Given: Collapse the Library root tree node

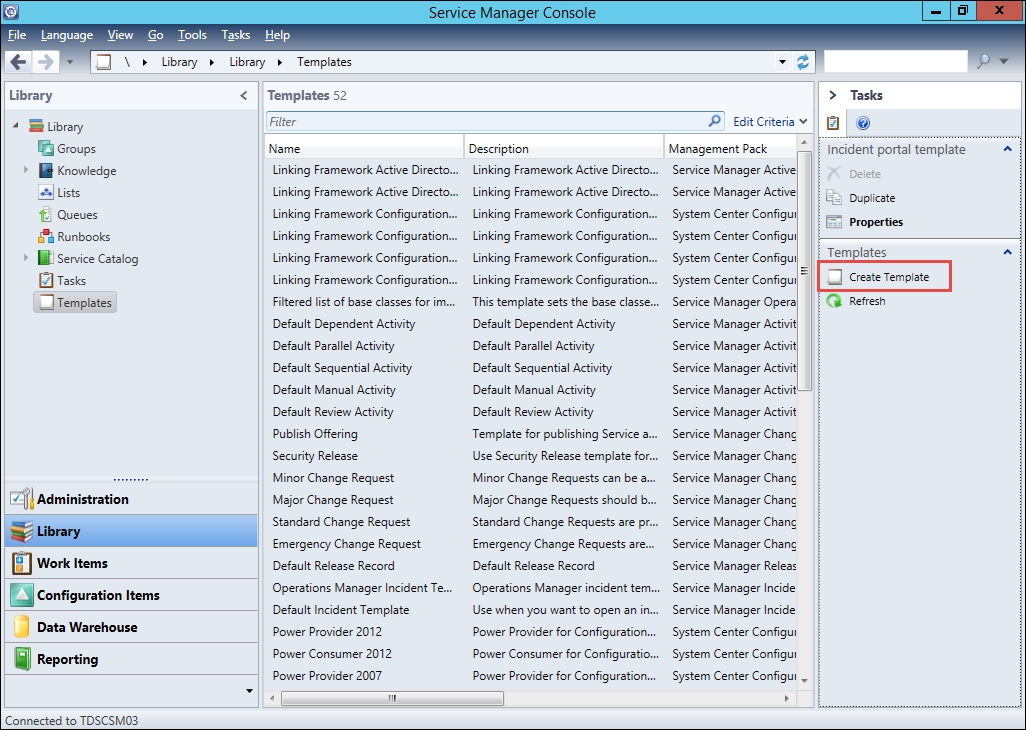Looking at the screenshot, I should [x=16, y=125].
